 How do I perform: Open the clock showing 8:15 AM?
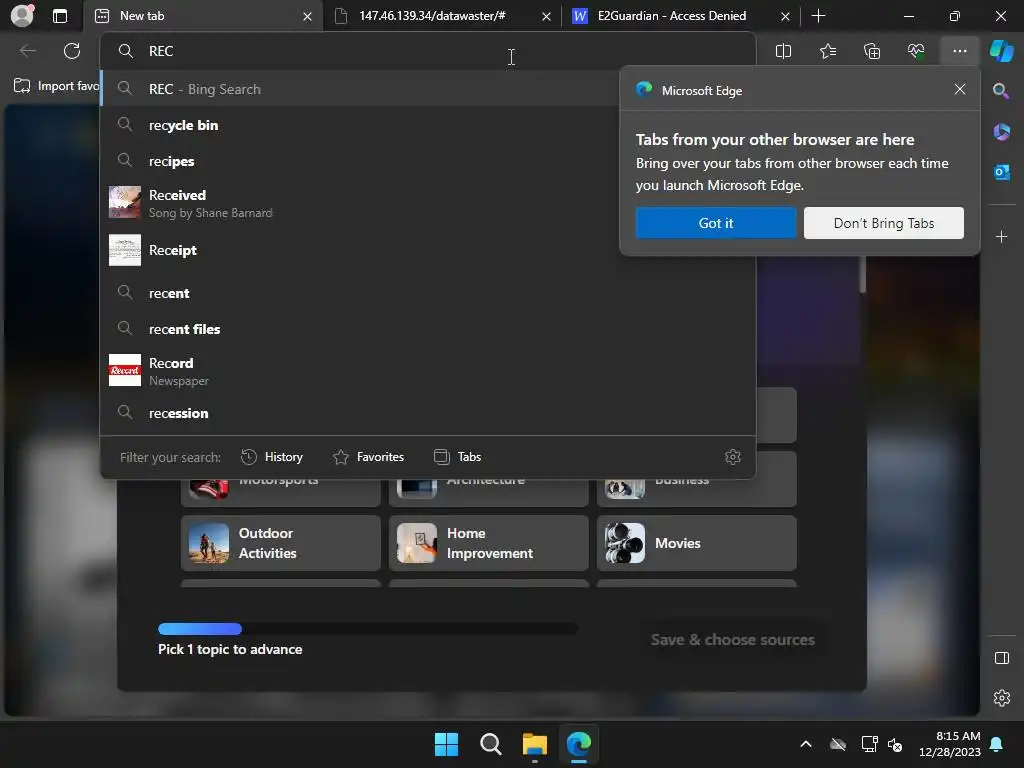click(950, 744)
